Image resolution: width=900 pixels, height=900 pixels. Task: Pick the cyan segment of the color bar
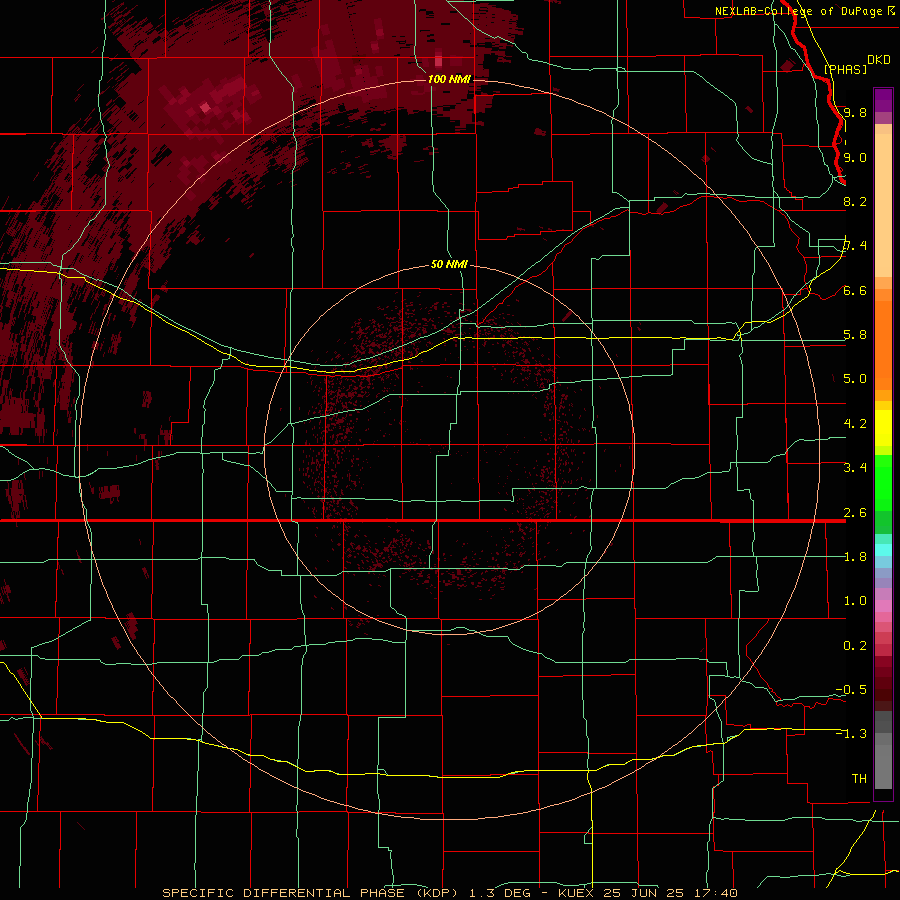tap(883, 550)
